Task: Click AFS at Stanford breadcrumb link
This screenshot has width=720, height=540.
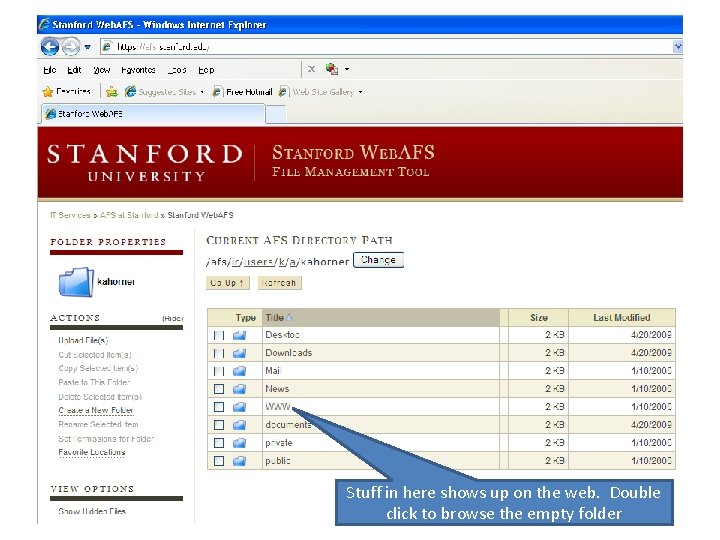Action: coord(129,215)
